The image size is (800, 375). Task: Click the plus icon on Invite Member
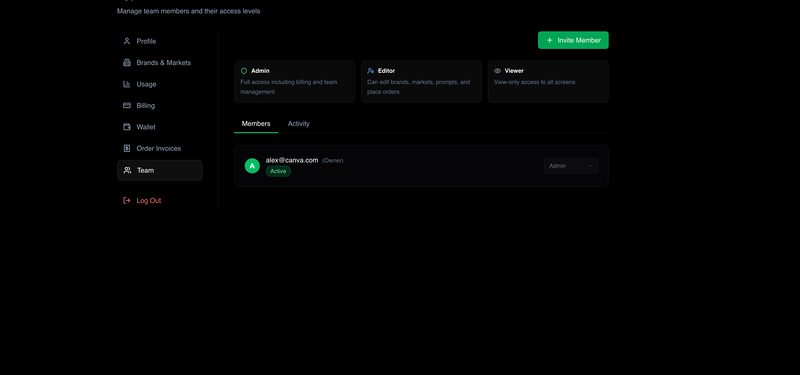[x=549, y=40]
